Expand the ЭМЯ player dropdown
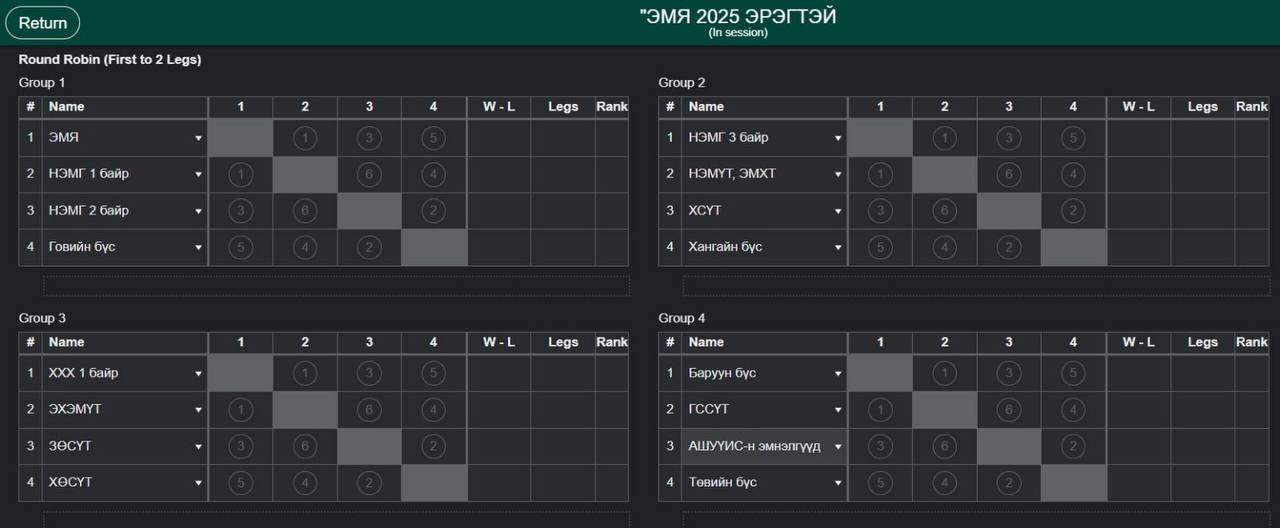Viewport: 1280px width, 528px height. (x=198, y=138)
